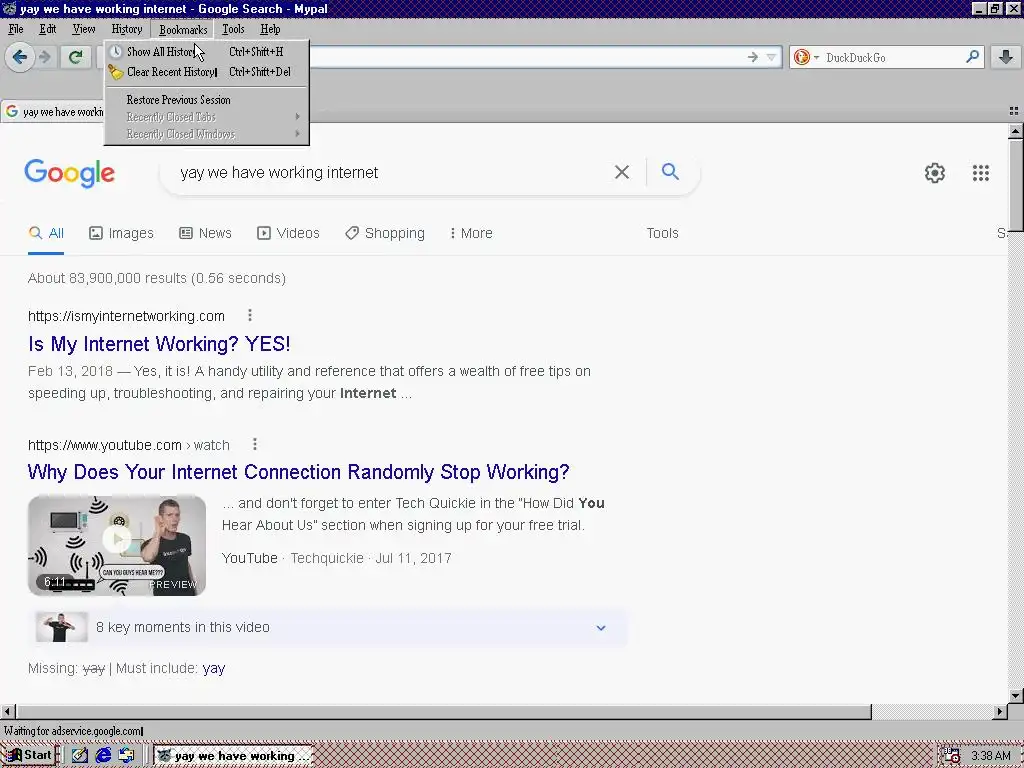
Task: Select the Mypal taskbar button
Action: coord(233,756)
